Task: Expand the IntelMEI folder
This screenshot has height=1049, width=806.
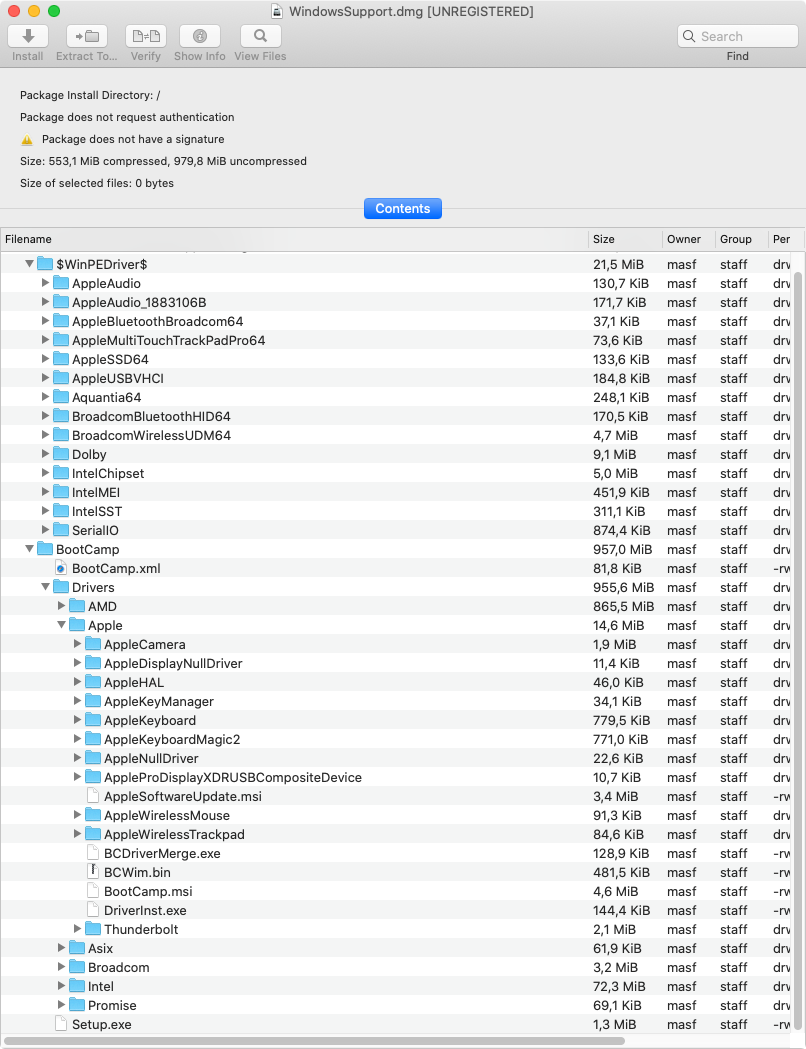Action: 45,492
